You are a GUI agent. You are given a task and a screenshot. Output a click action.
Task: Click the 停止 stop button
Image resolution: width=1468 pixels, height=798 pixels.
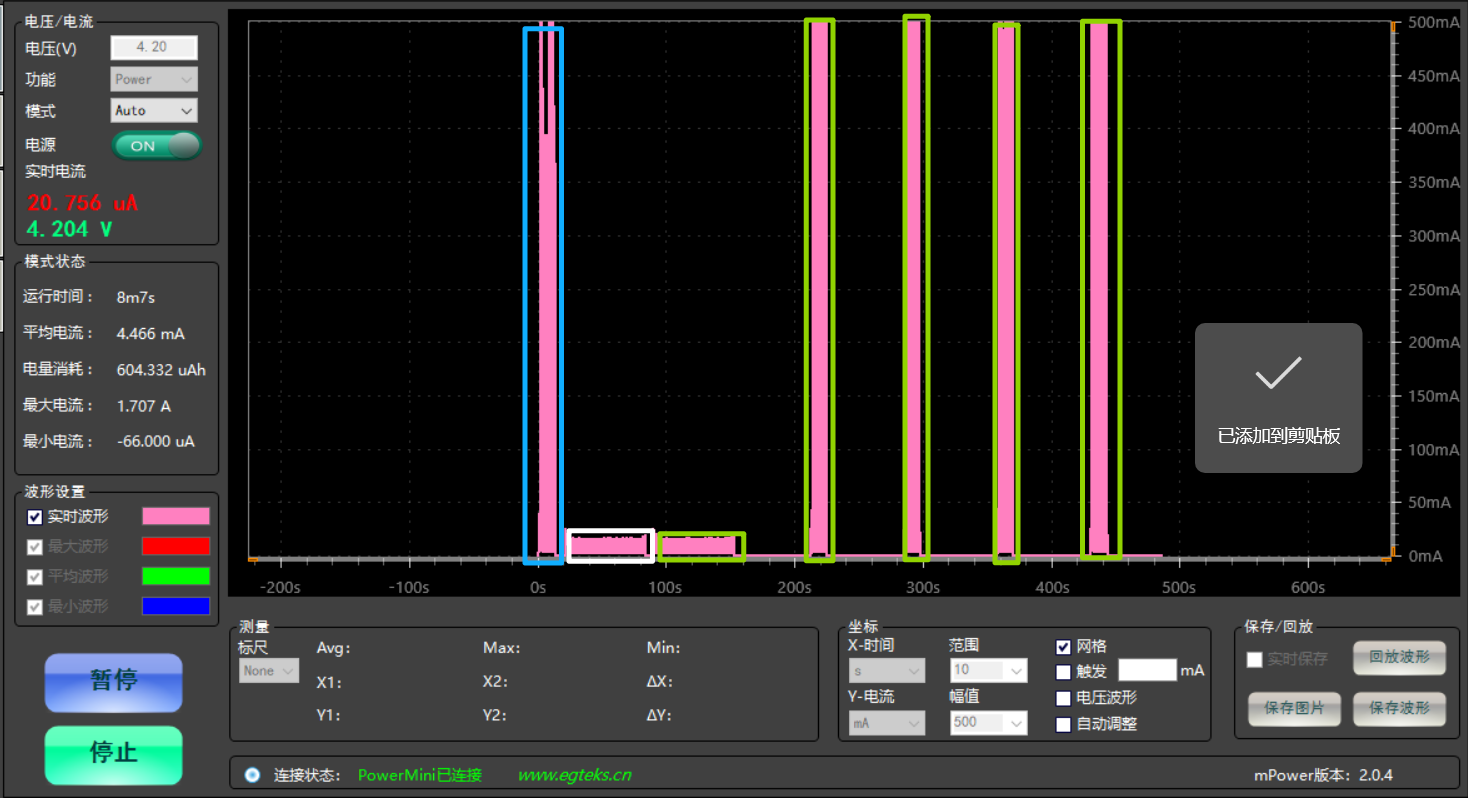click(114, 754)
